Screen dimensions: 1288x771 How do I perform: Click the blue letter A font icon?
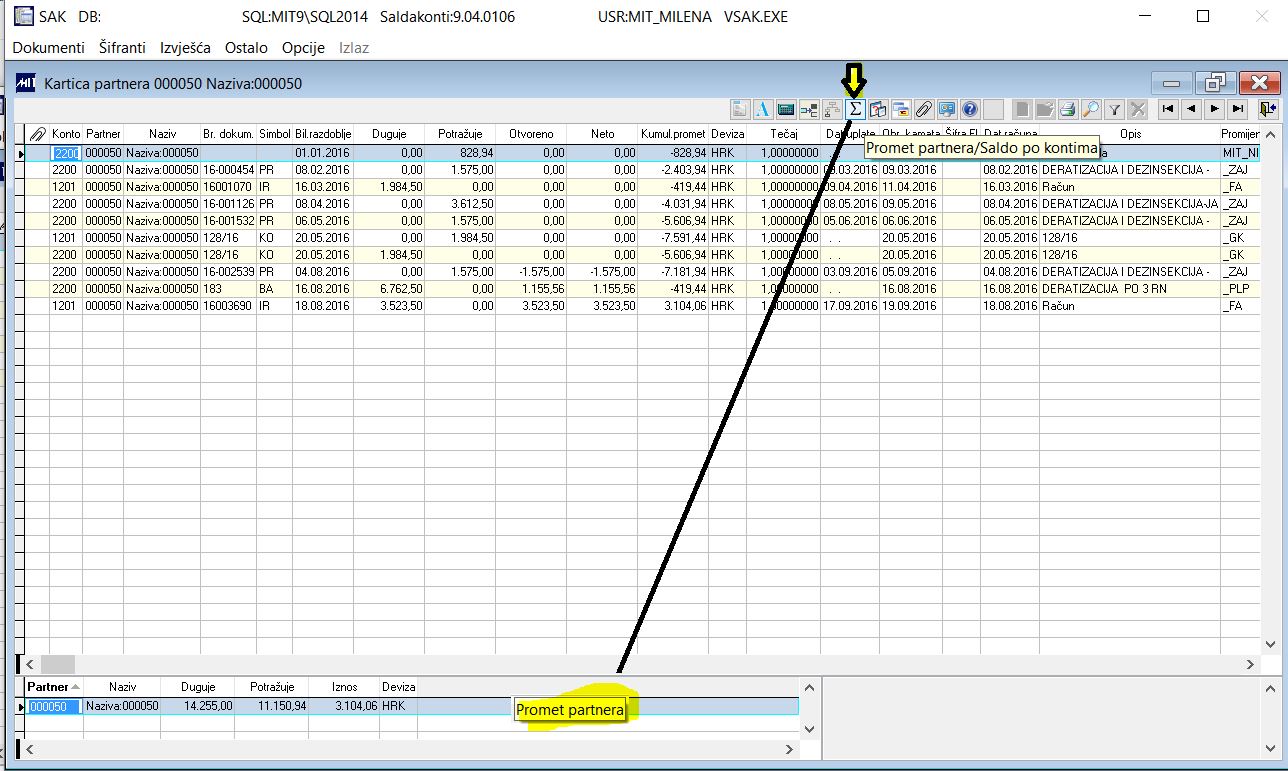click(763, 109)
